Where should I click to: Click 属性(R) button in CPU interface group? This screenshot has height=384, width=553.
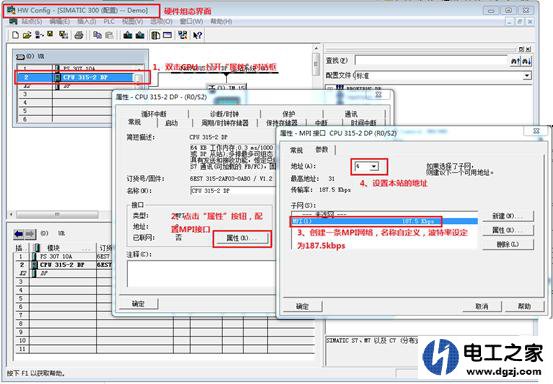pyautogui.click(x=242, y=239)
